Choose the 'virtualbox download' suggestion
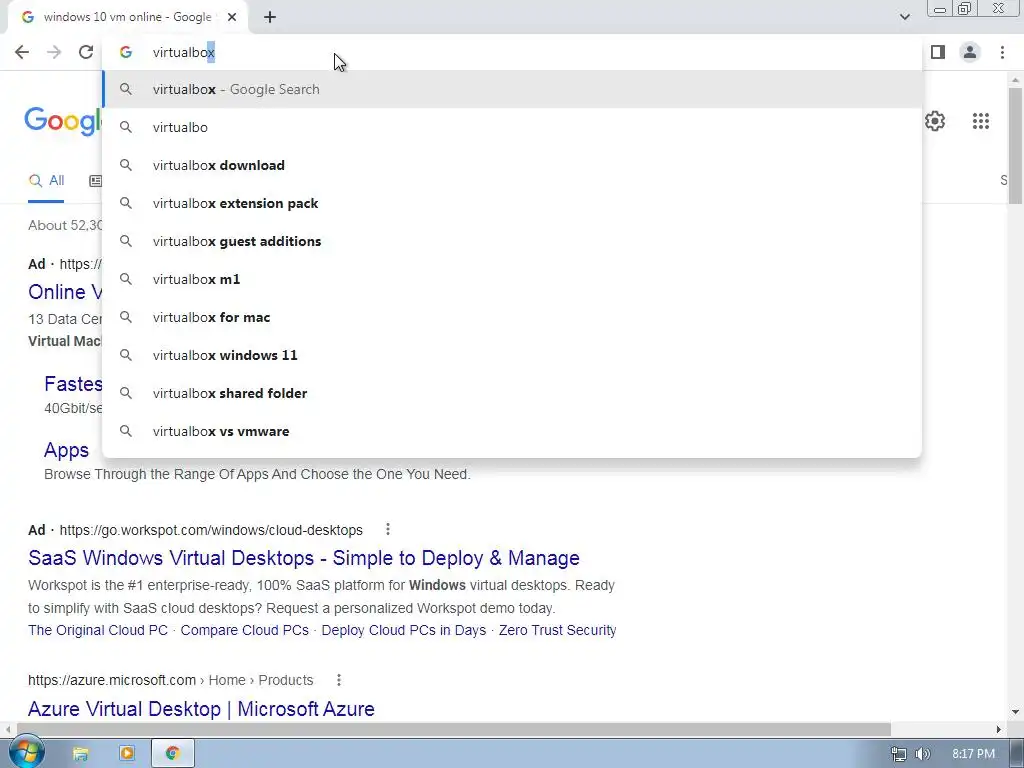 [x=512, y=165]
